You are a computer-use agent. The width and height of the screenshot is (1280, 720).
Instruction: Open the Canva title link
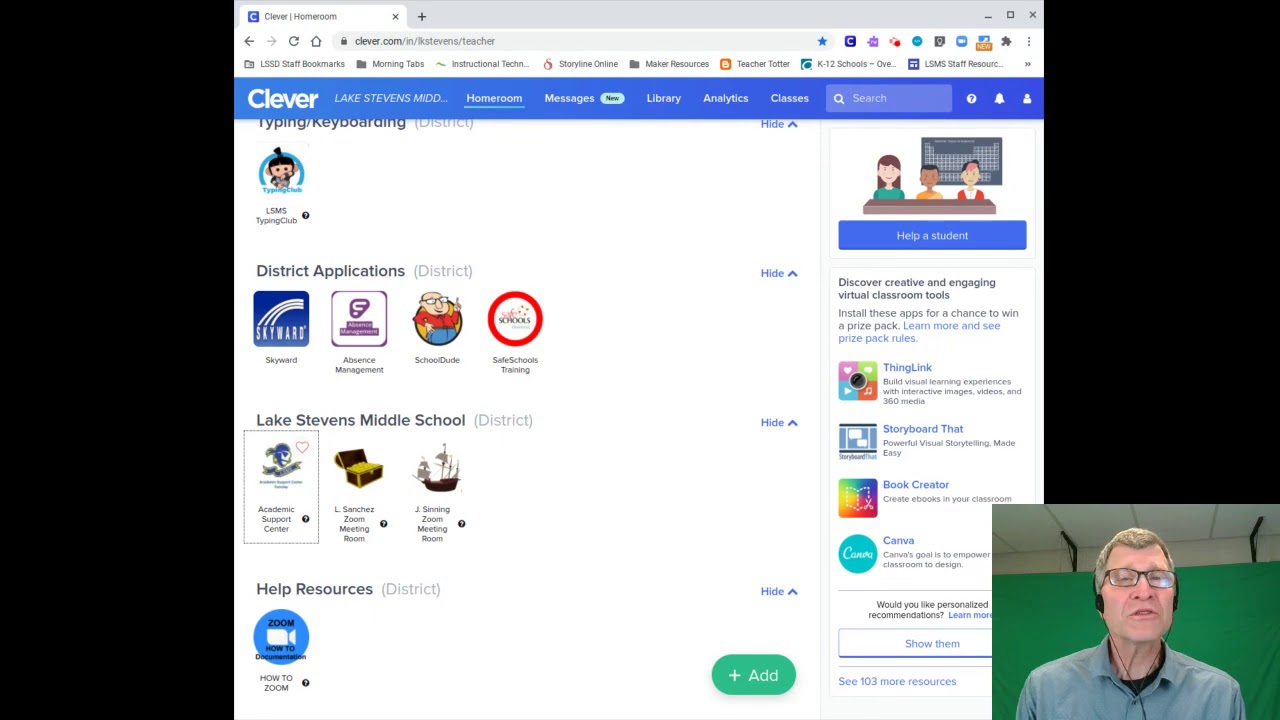(898, 541)
